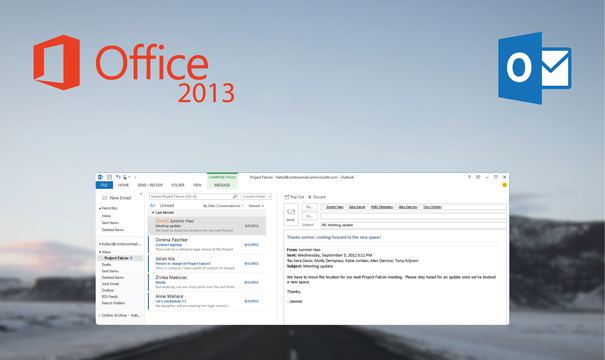Click the Cc... button
The image size is (605, 360).
309,216
